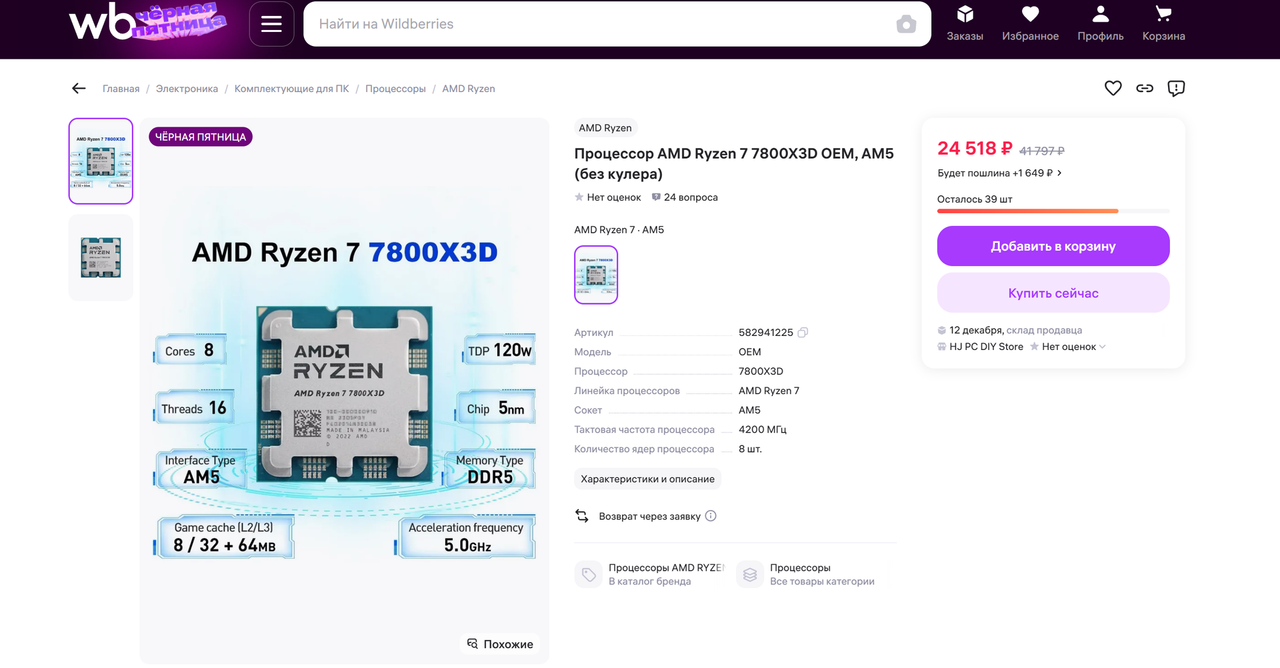The width and height of the screenshot is (1280, 668).
Task: Click info icon beside Возврат через заявку
Action: coord(711,516)
